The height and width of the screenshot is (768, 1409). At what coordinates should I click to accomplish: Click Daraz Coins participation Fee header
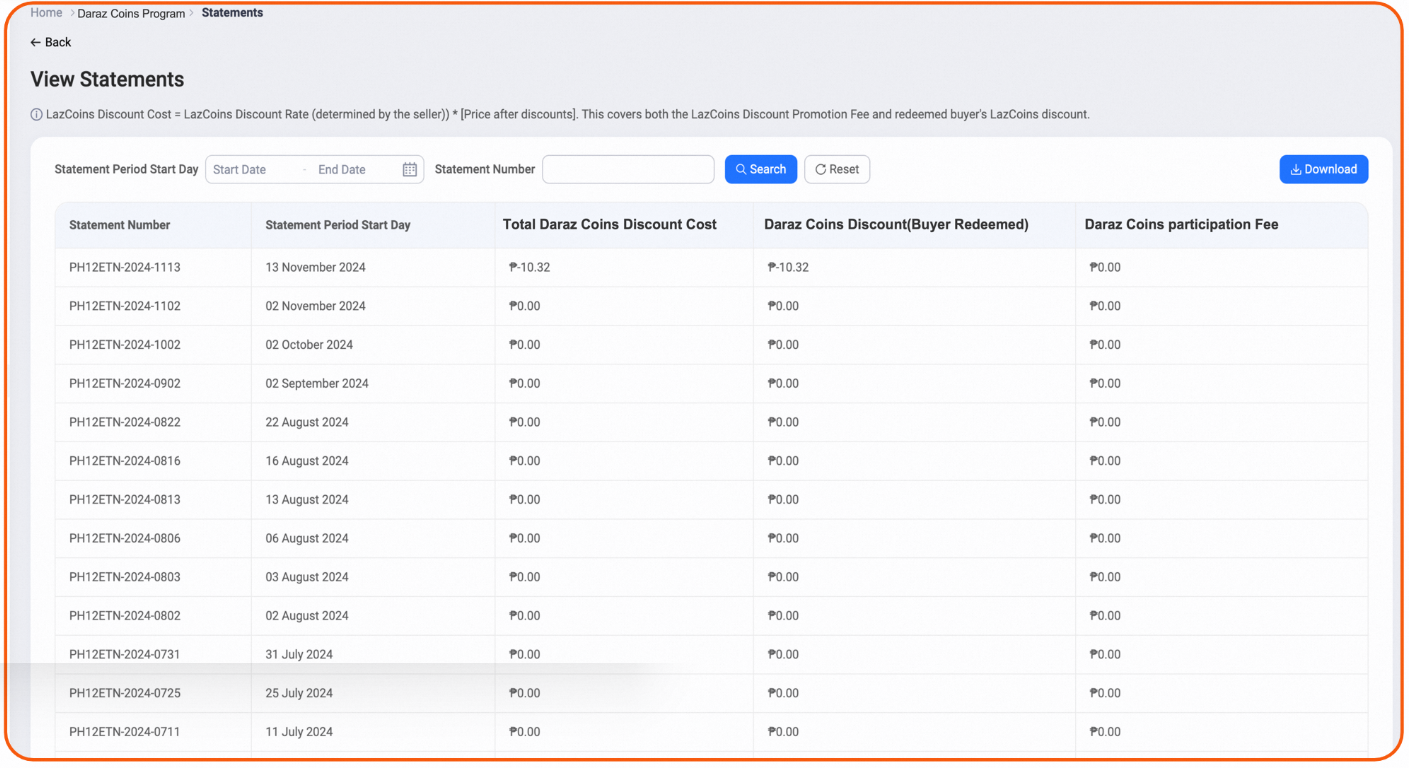[x=1181, y=225]
